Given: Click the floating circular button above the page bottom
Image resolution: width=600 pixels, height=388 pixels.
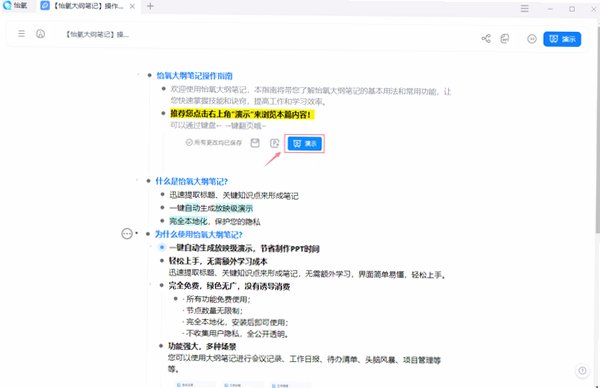Looking at the screenshot, I should coord(582,370).
